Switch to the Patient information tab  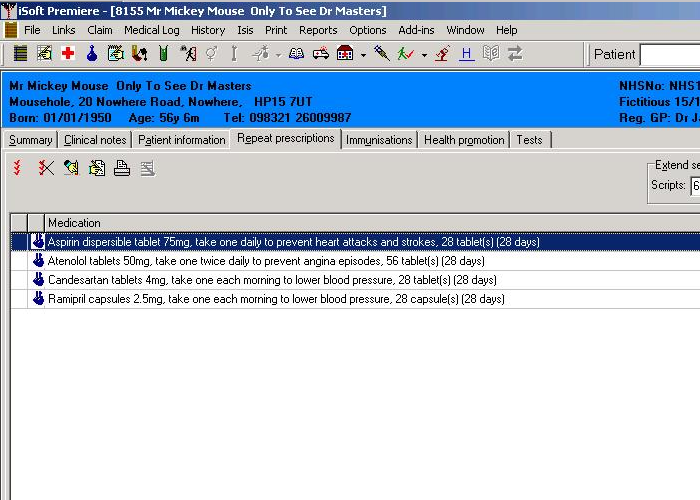coord(181,140)
